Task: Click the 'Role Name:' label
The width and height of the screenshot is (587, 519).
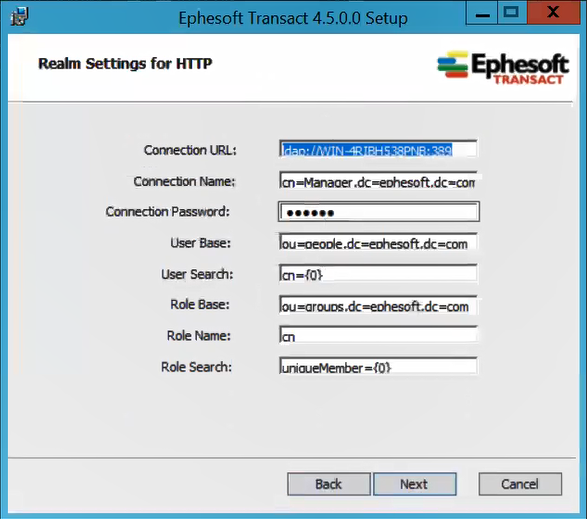Action: coord(199,336)
